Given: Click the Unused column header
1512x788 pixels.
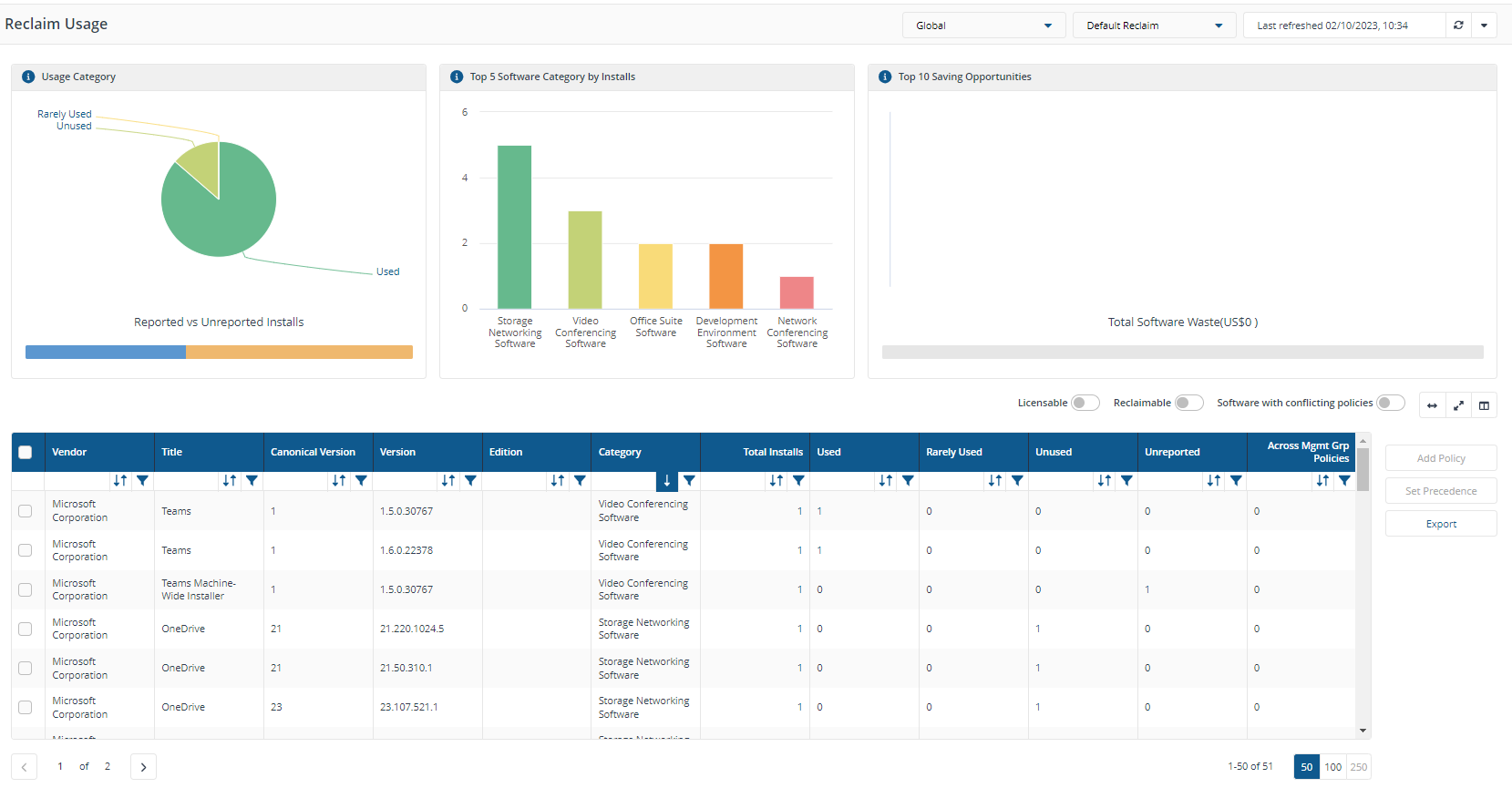Looking at the screenshot, I should pos(1083,452).
